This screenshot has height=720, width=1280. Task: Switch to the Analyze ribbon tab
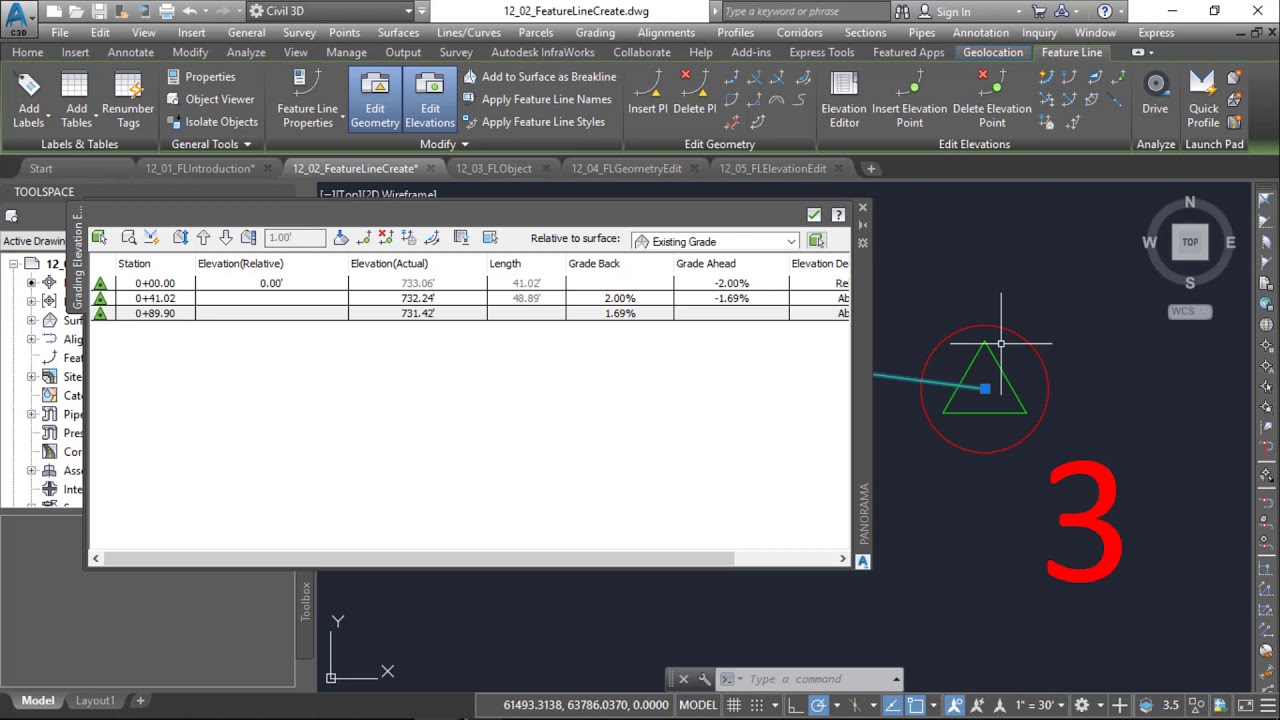click(246, 52)
